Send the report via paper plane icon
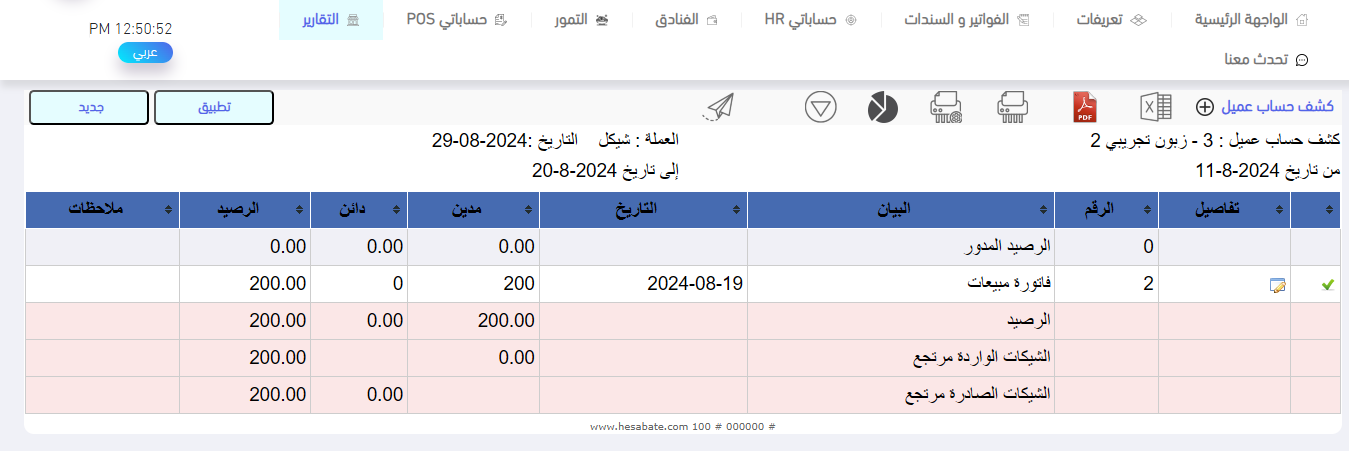Screen dimensions: 1349x451 point(718,107)
